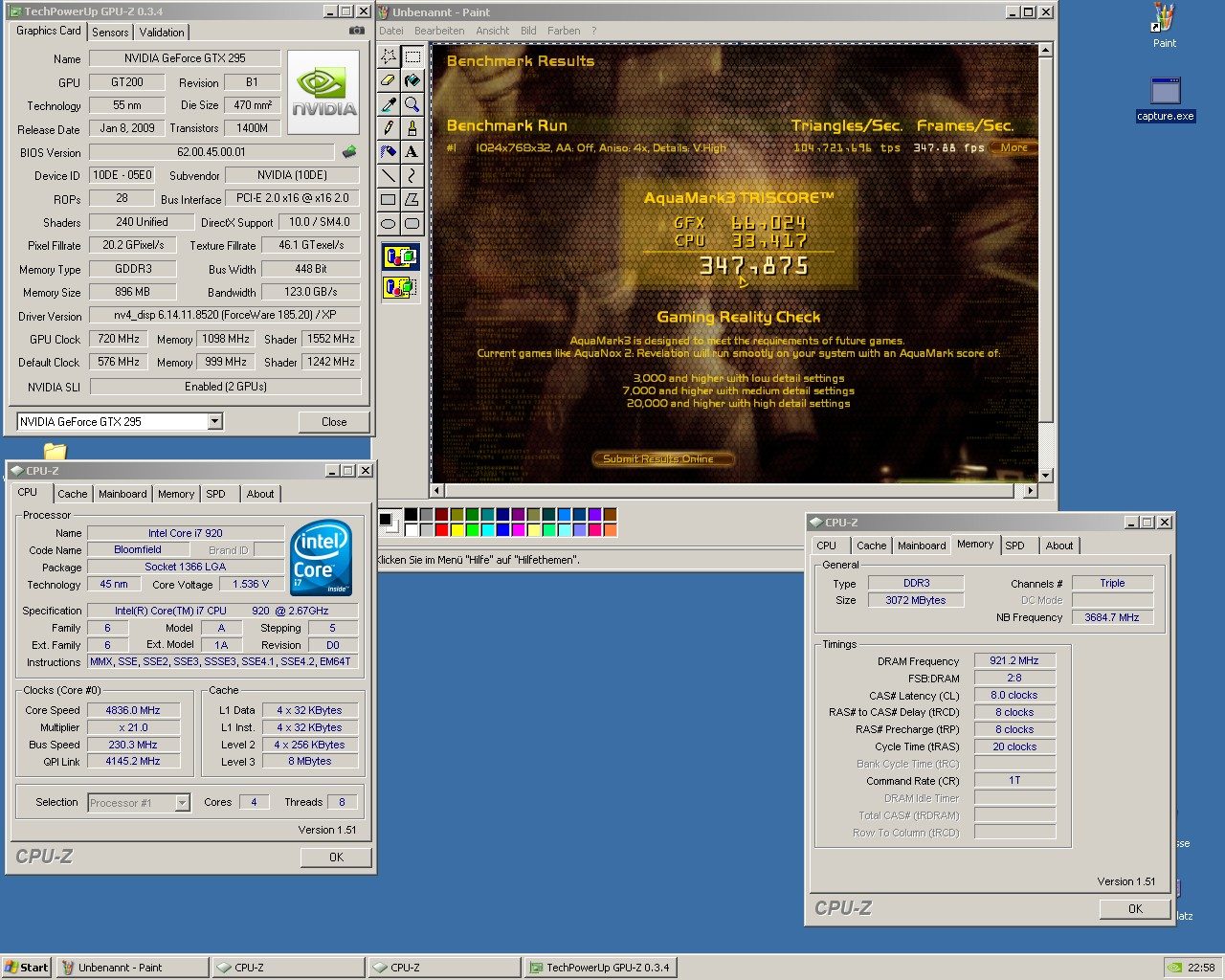Select the Free-Form Select tool in Paint
The width and height of the screenshot is (1225, 980).
[x=389, y=56]
